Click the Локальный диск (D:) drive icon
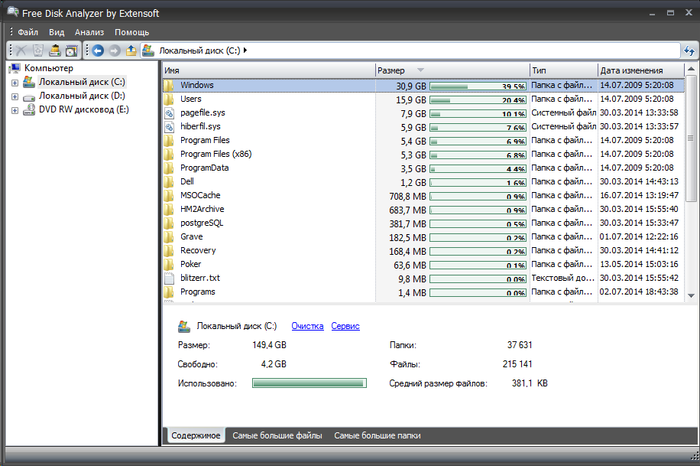Image resolution: width=700 pixels, height=466 pixels. point(29,97)
